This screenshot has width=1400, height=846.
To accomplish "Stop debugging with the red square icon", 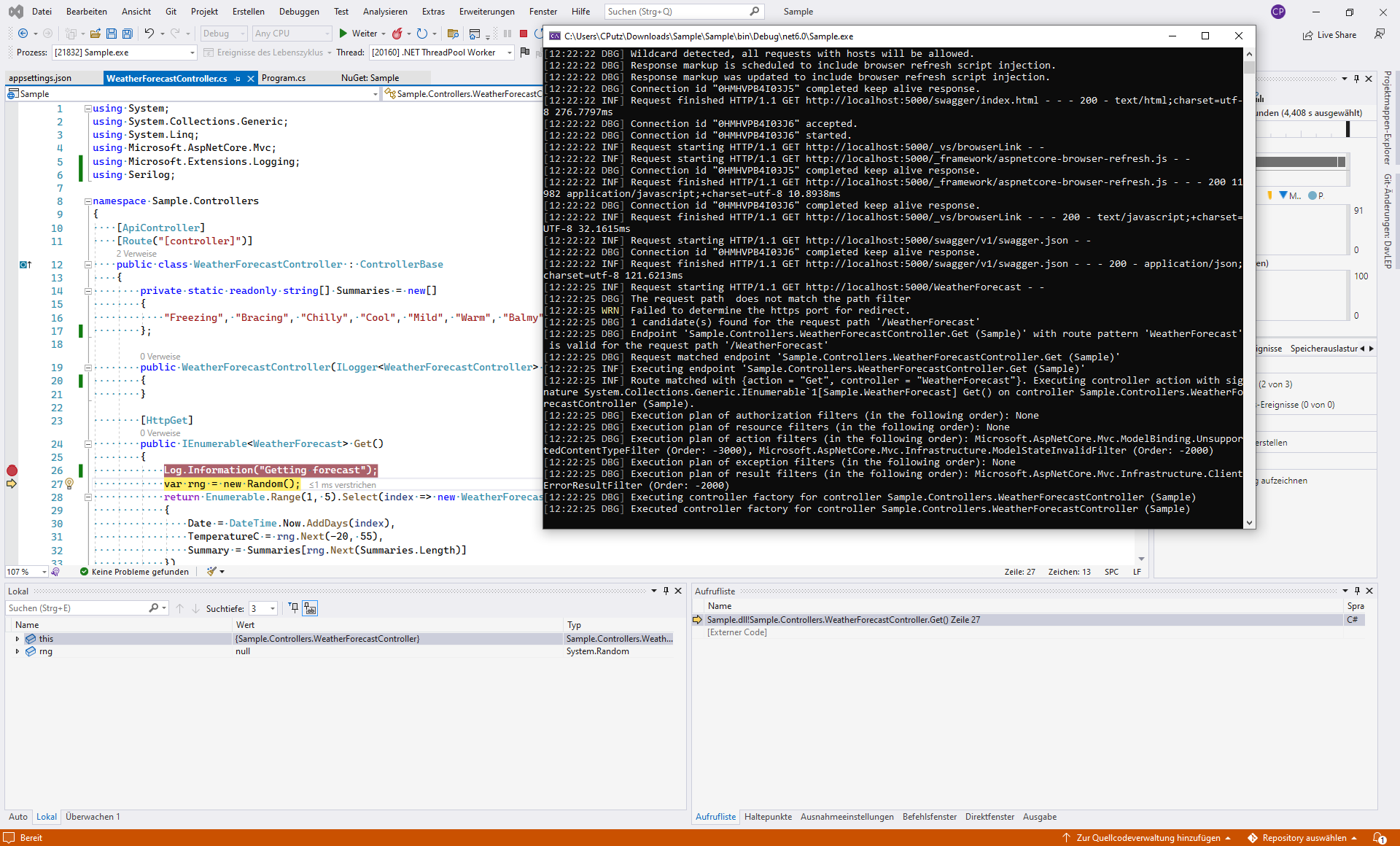I will pos(522,33).
